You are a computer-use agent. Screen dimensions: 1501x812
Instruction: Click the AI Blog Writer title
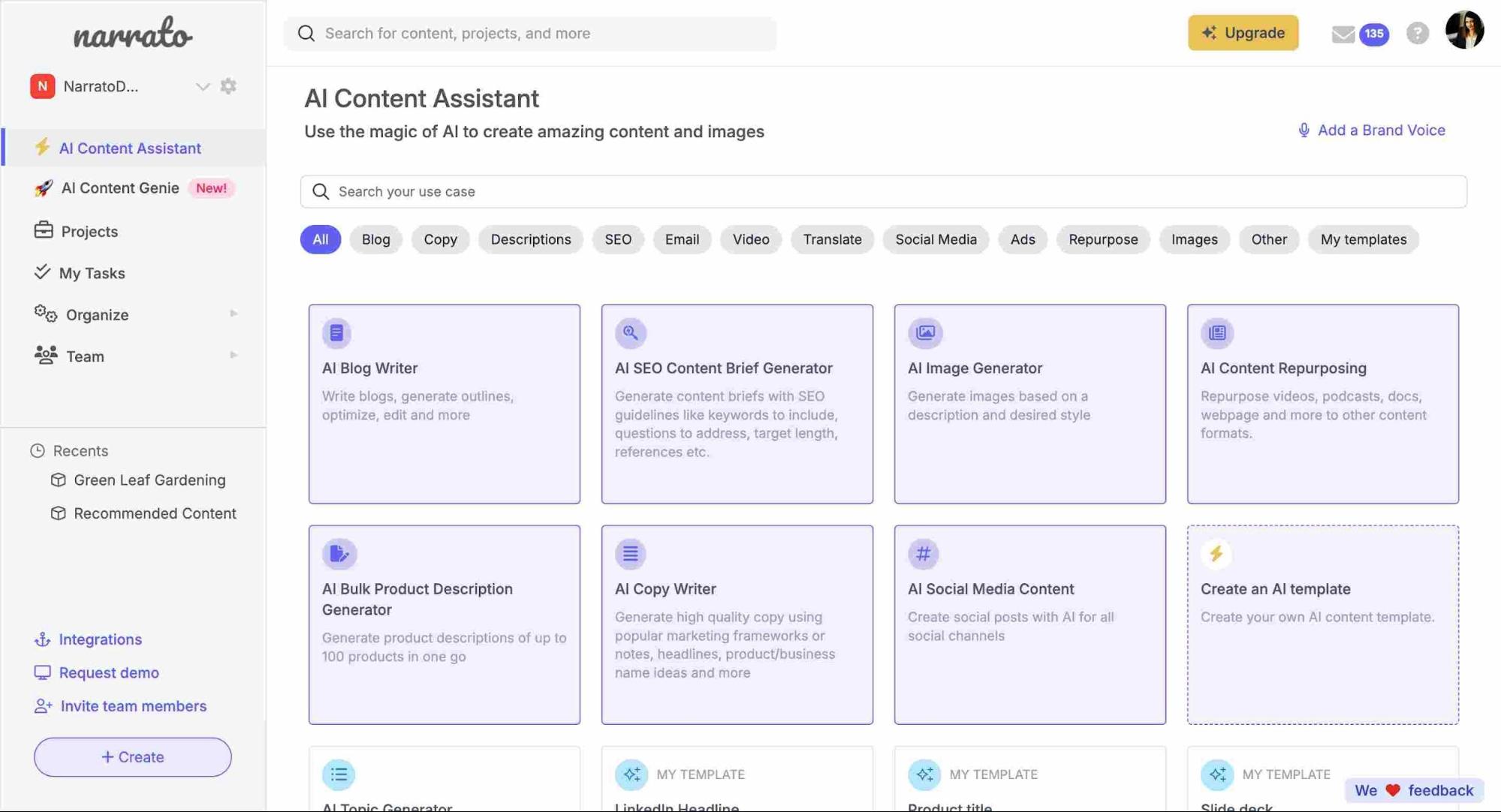(369, 368)
